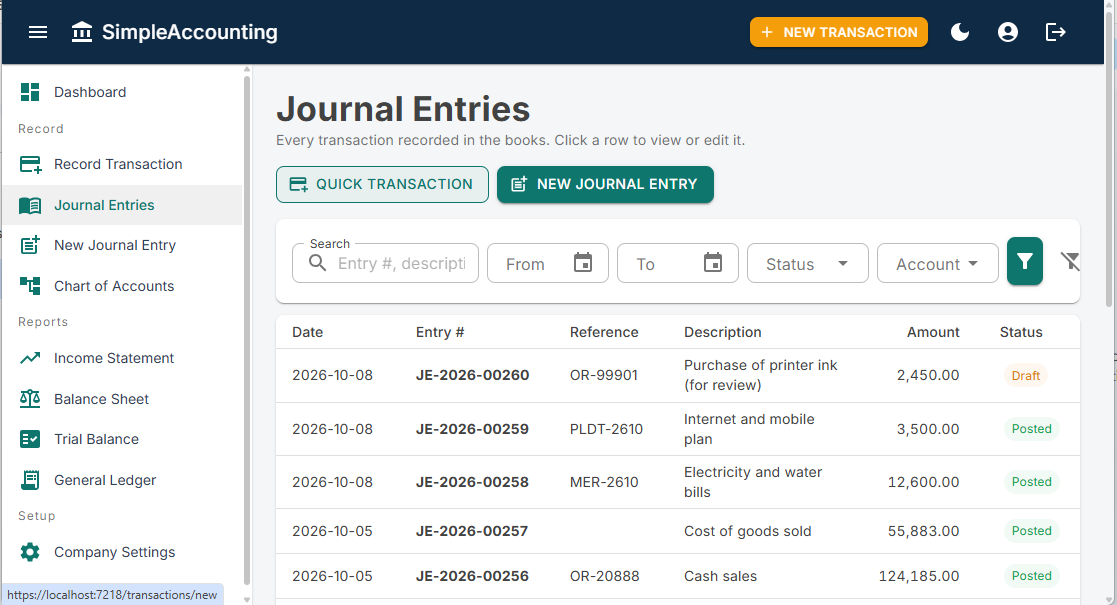Click amount 12,600.00
Viewport: 1117px width, 605px height.
tap(923, 482)
